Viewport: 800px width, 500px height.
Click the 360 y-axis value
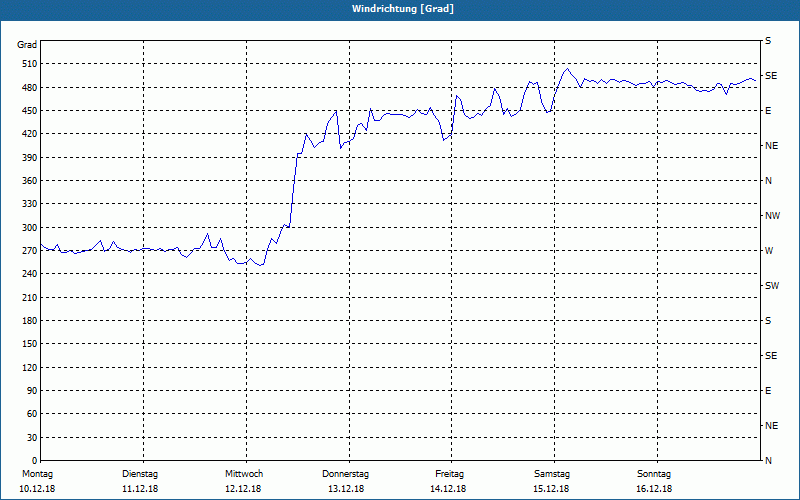coord(30,181)
